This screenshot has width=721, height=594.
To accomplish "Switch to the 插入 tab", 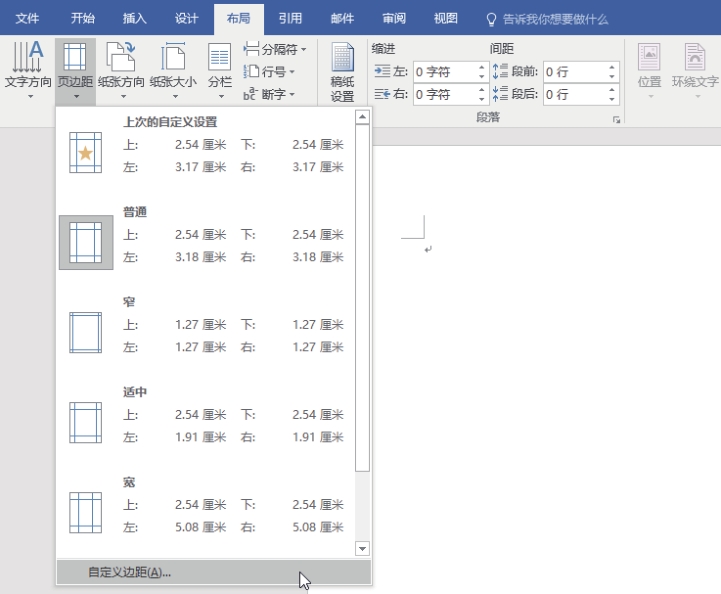I will (x=134, y=18).
